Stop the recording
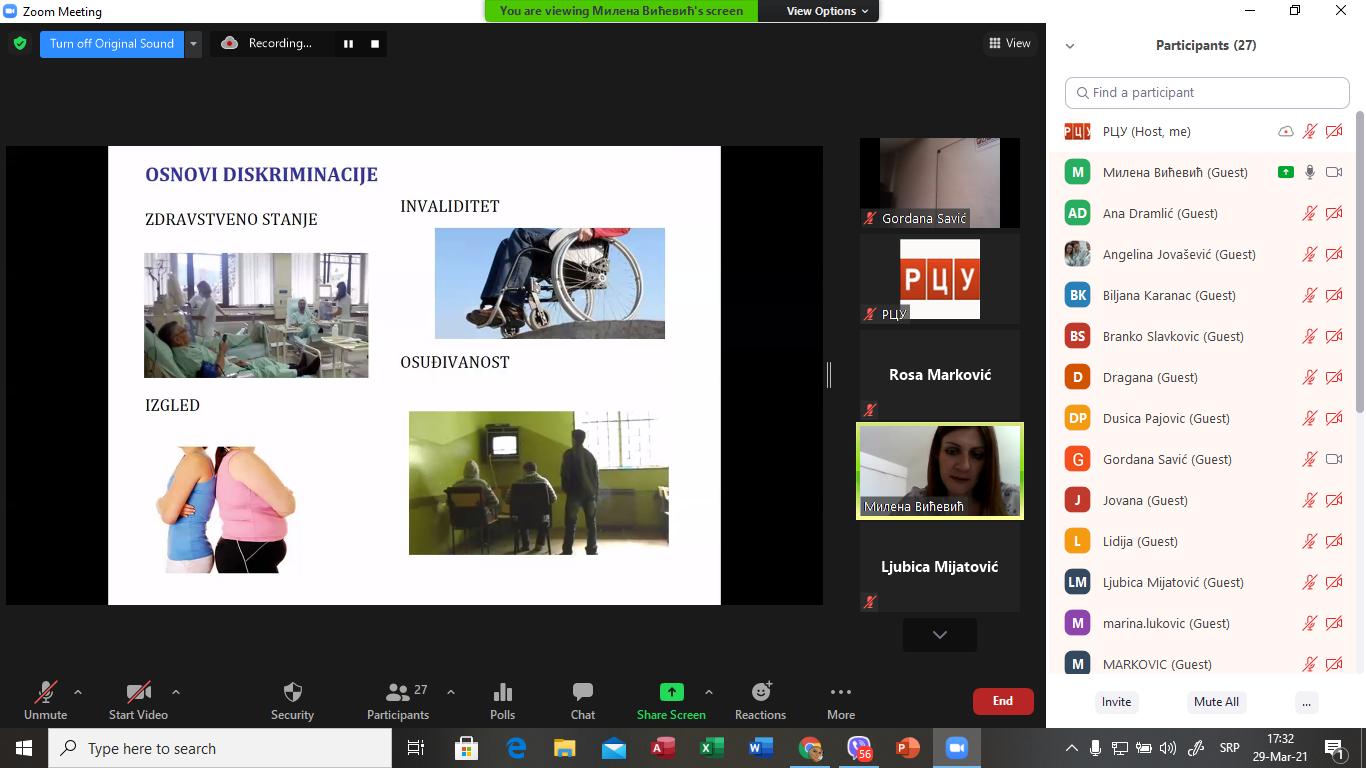 tap(375, 44)
